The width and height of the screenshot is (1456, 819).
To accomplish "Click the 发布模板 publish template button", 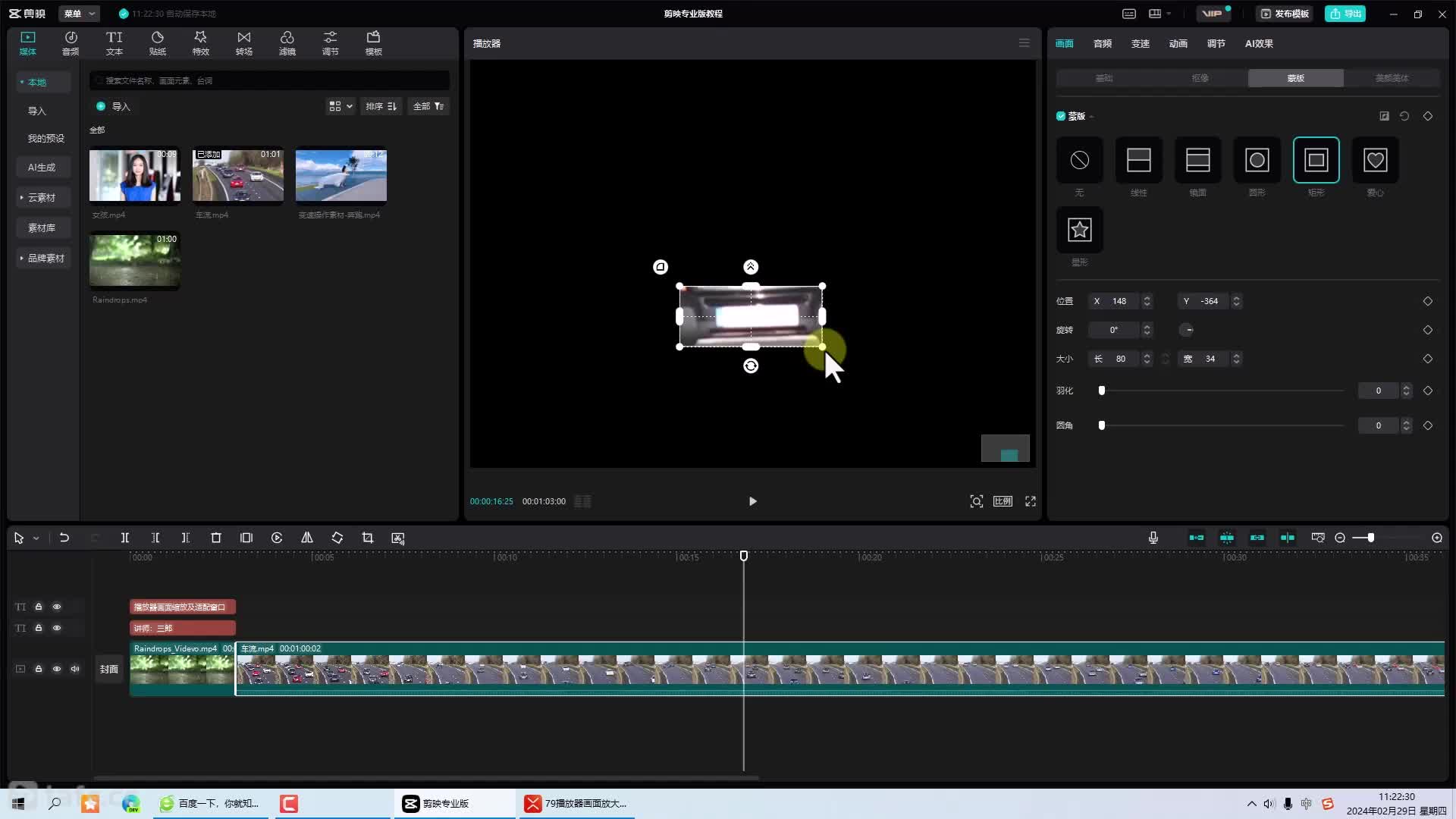I will [1285, 14].
